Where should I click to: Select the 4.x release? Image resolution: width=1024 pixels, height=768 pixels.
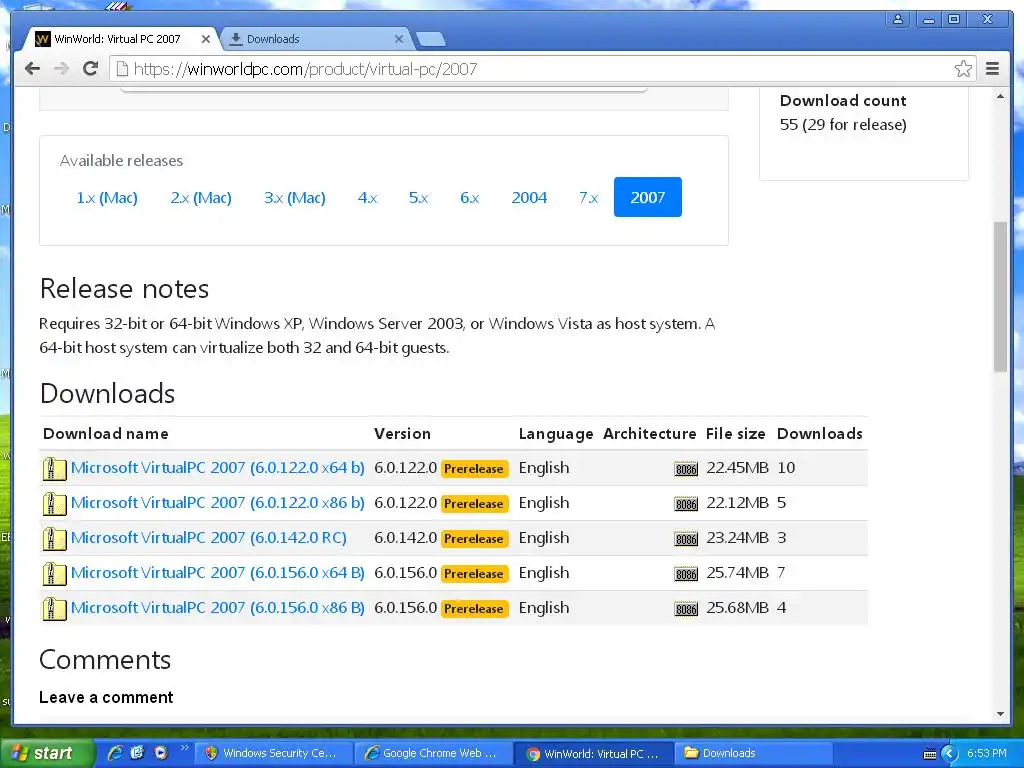(x=368, y=197)
